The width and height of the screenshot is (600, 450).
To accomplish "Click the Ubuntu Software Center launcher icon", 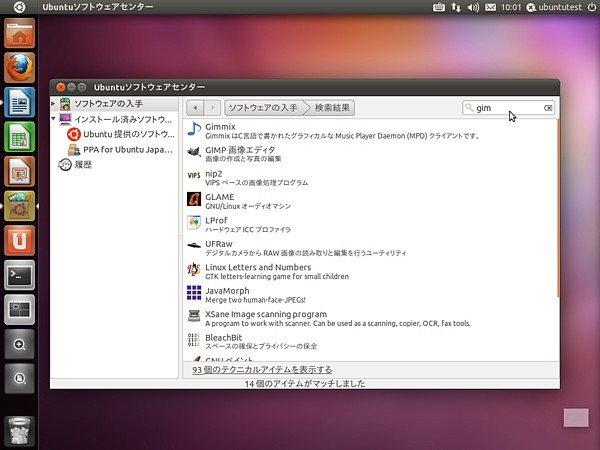I will click(20, 206).
